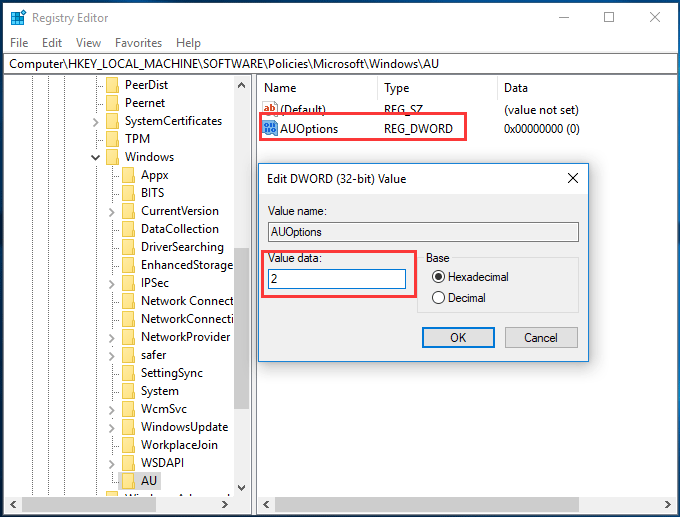
Task: Click the AUOptions DWORD value icon
Action: [x=270, y=128]
